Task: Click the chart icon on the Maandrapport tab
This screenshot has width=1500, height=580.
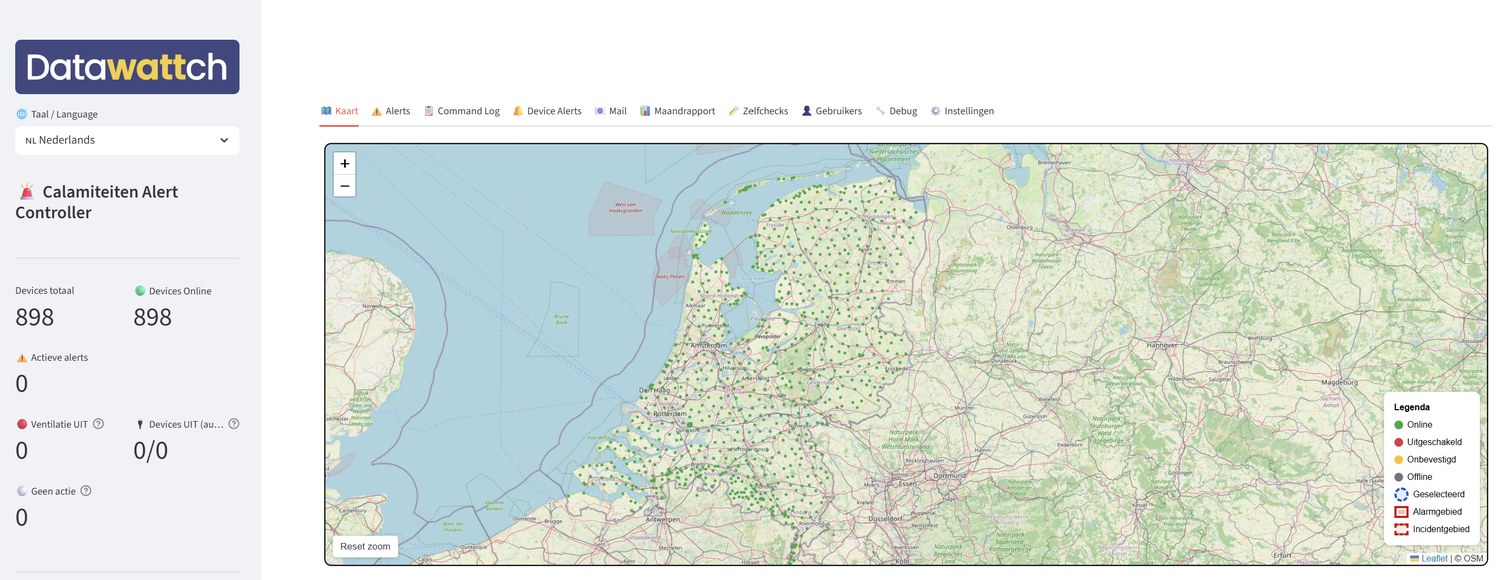Action: (x=645, y=111)
